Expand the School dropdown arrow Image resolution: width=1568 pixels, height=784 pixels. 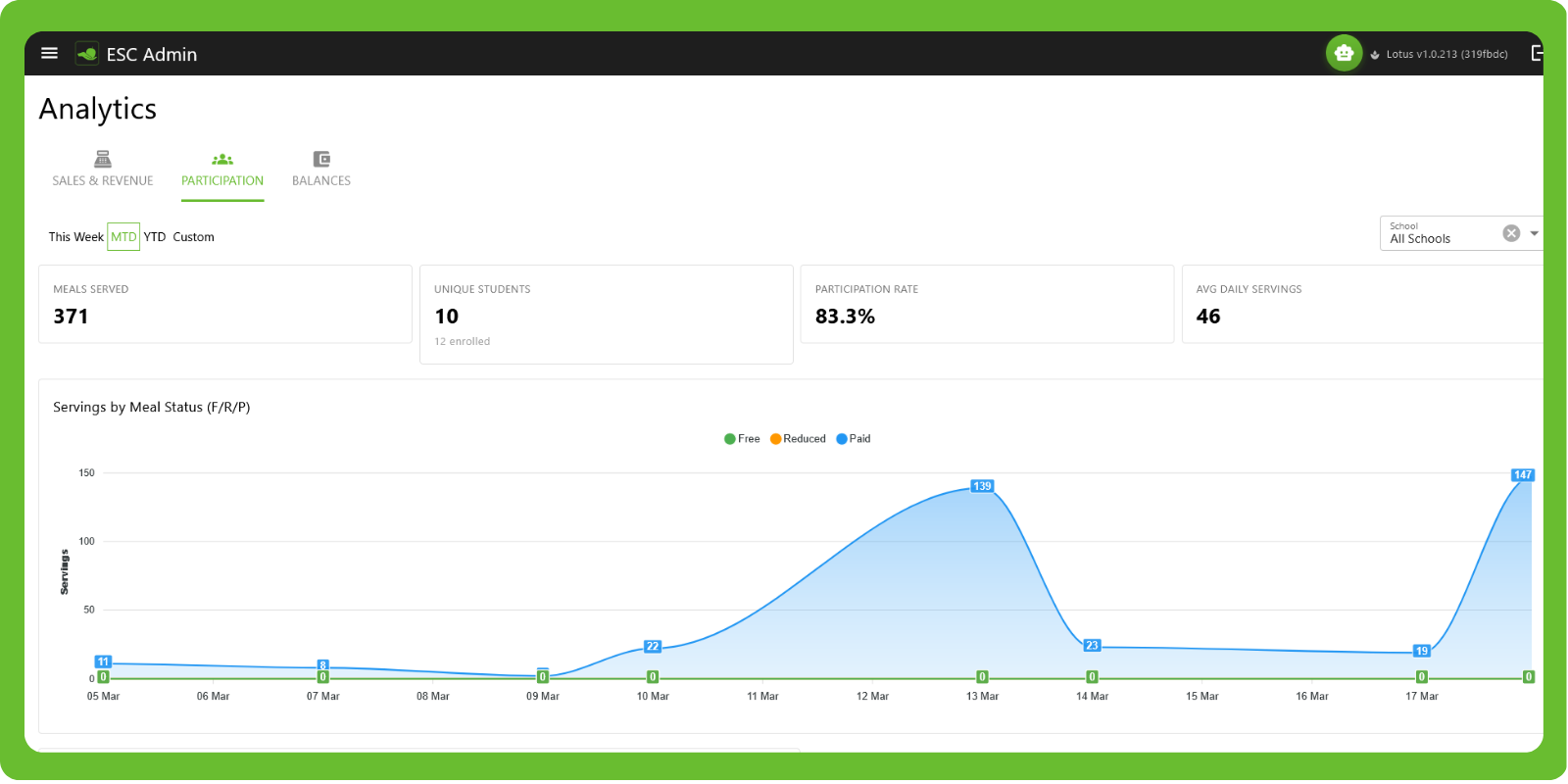pyautogui.click(x=1534, y=233)
